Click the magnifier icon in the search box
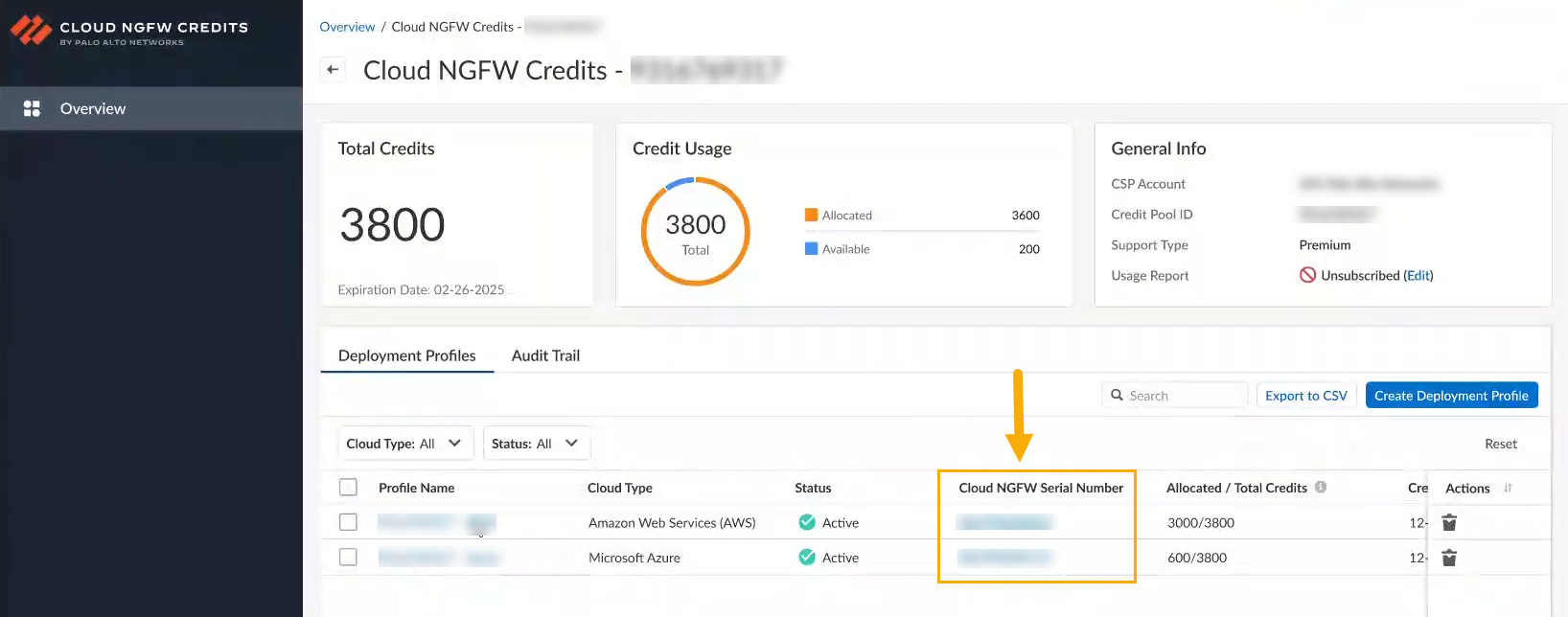The height and width of the screenshot is (617, 1568). tap(1117, 395)
